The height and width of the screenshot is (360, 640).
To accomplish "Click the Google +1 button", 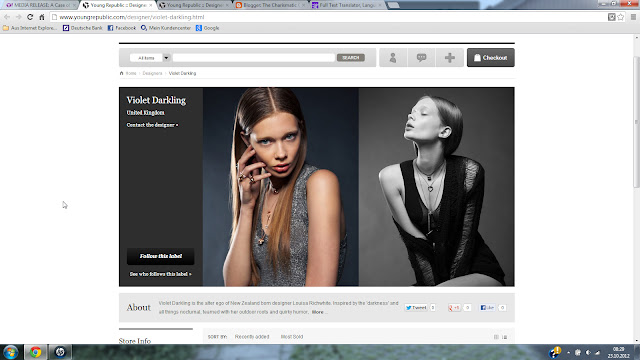I will pyautogui.click(x=454, y=308).
